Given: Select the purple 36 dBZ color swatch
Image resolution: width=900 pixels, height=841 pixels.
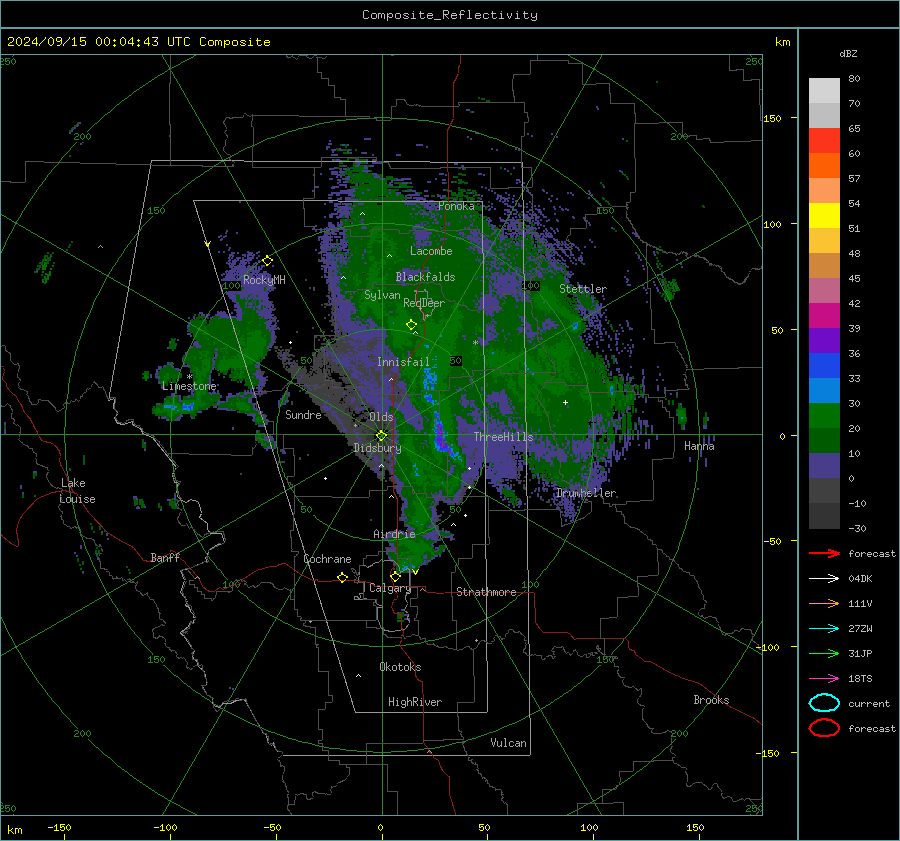Looking at the screenshot, I should click(x=824, y=340).
